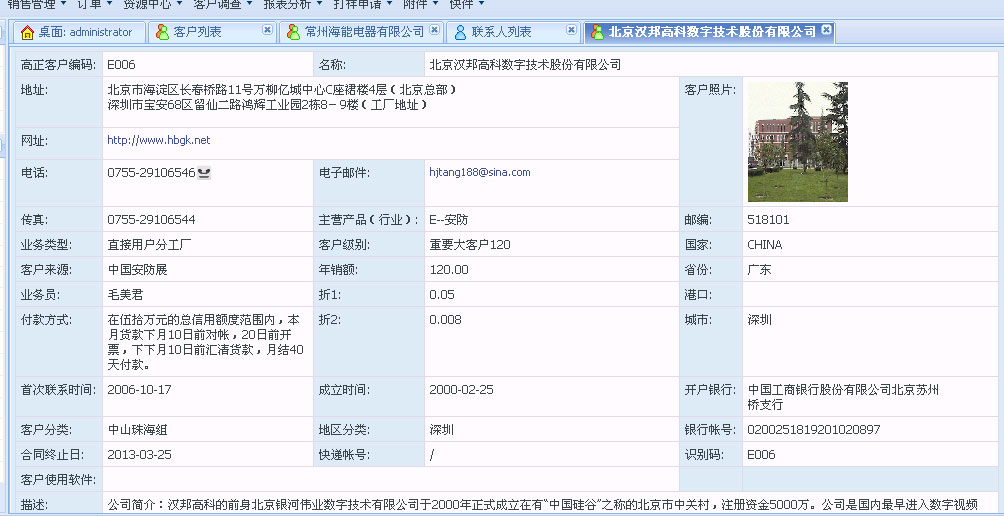
Task: Open the 销售管理 menu
Action: [36, 4]
